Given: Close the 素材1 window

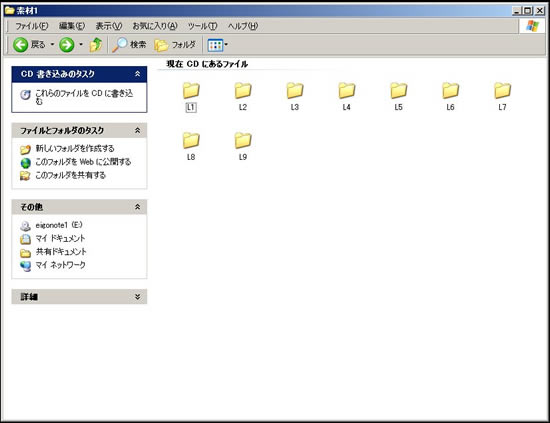Looking at the screenshot, I should pyautogui.click(x=540, y=11).
